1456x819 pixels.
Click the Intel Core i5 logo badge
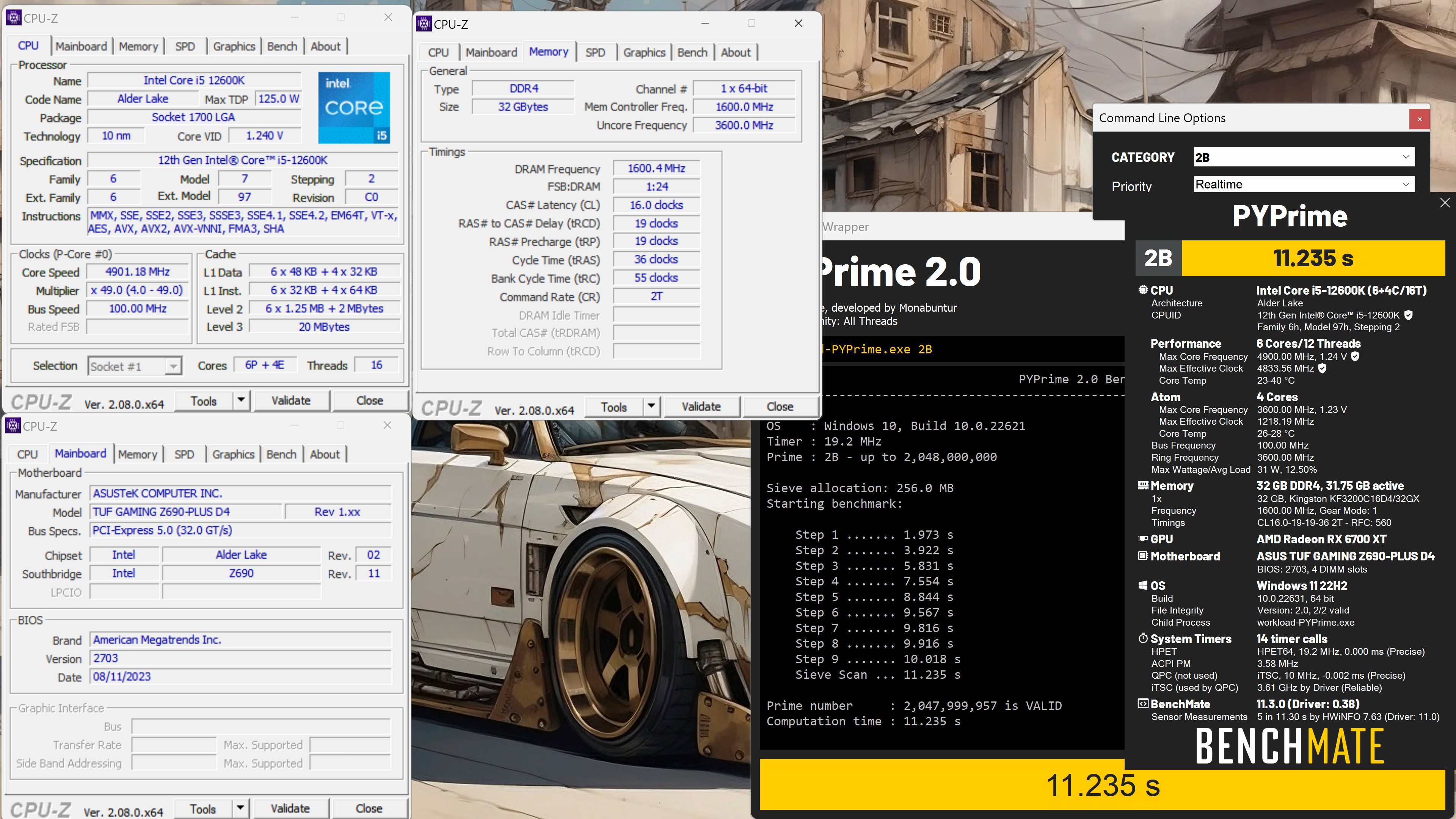pos(354,107)
